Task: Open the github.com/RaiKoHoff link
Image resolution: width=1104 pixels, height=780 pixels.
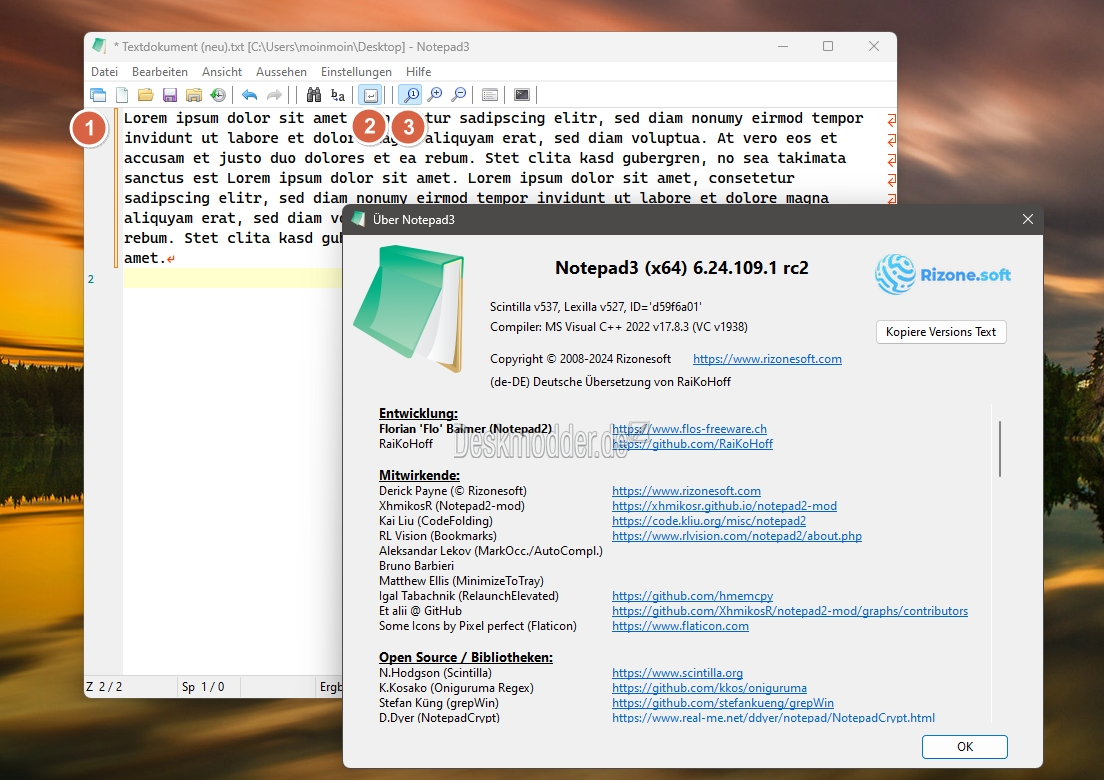Action: coord(692,444)
